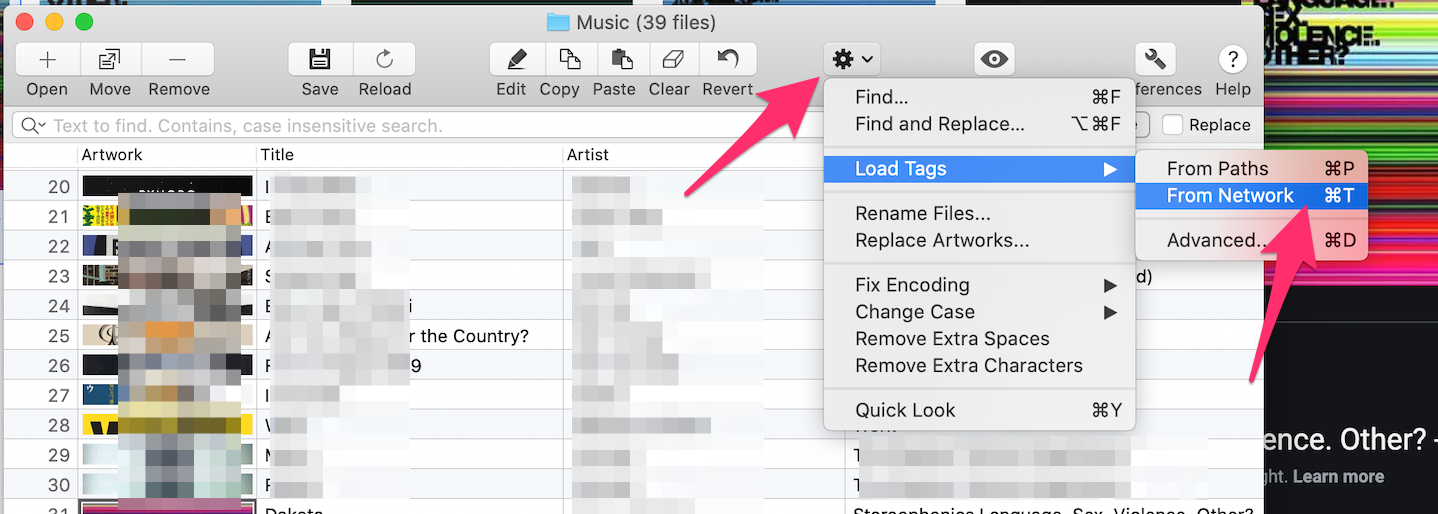
Task: Click the Remove minus icon
Action: [x=178, y=60]
